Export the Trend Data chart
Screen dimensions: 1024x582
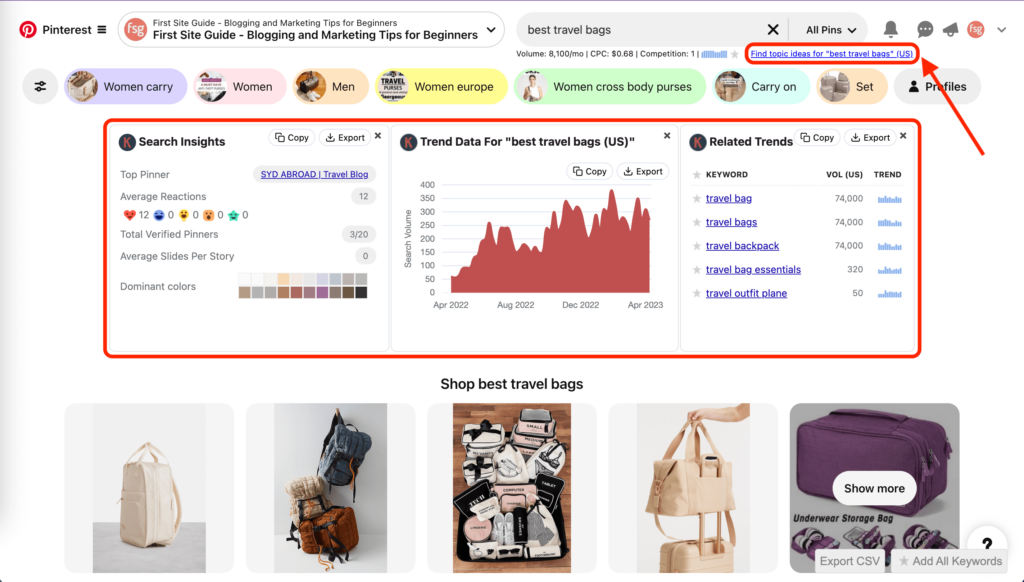coord(642,171)
